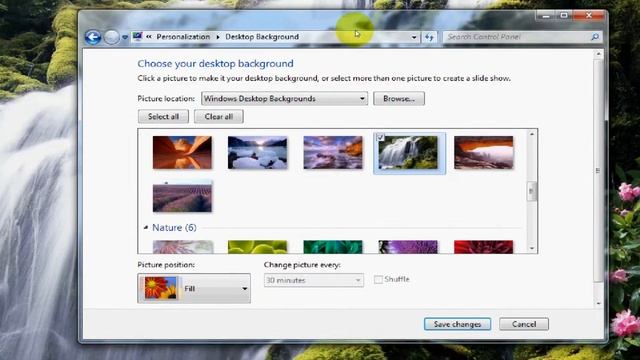Click the Save changes button
Screen dimensions: 640x360
pos(457,324)
